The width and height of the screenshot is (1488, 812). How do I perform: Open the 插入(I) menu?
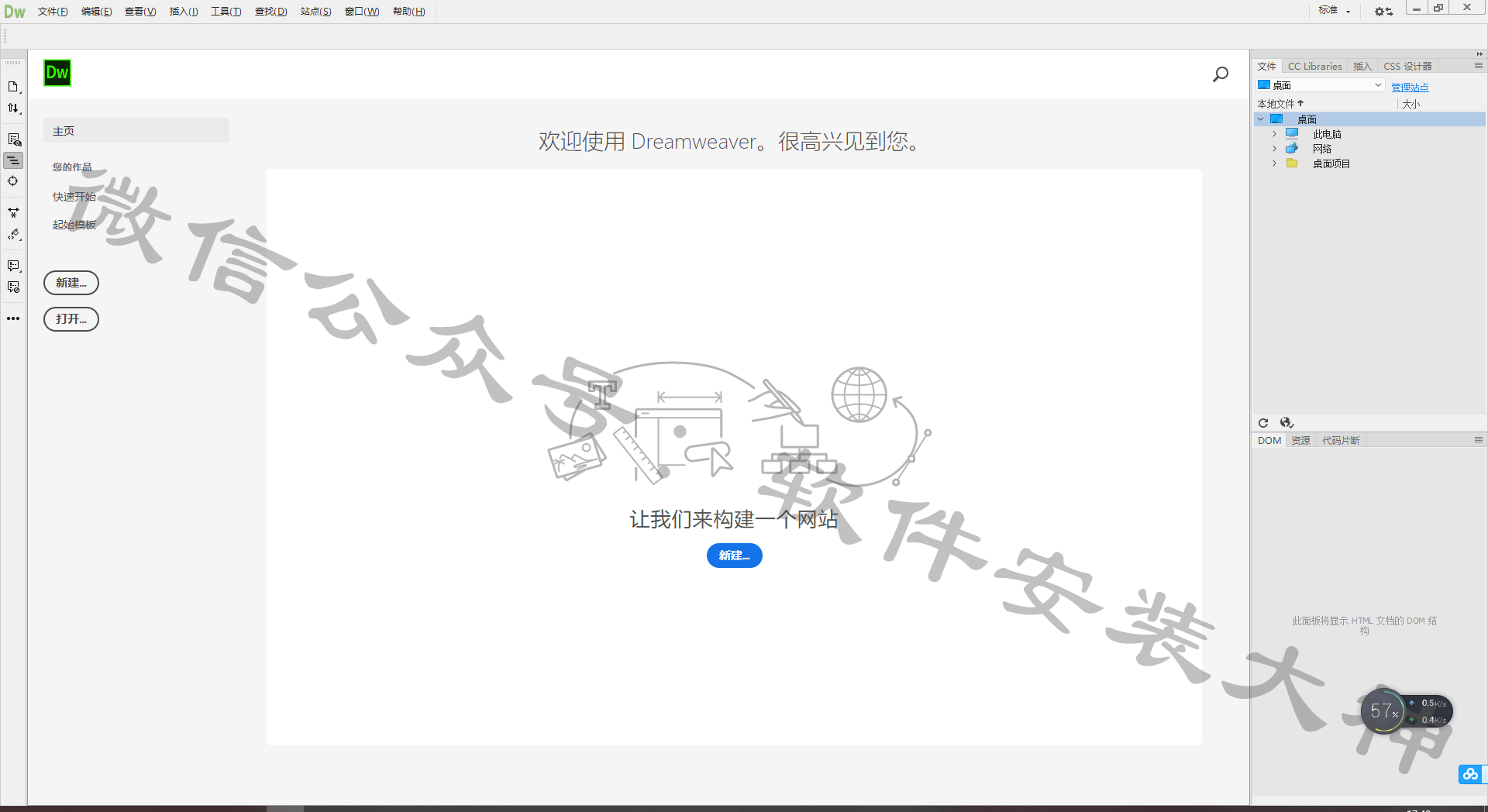(184, 12)
